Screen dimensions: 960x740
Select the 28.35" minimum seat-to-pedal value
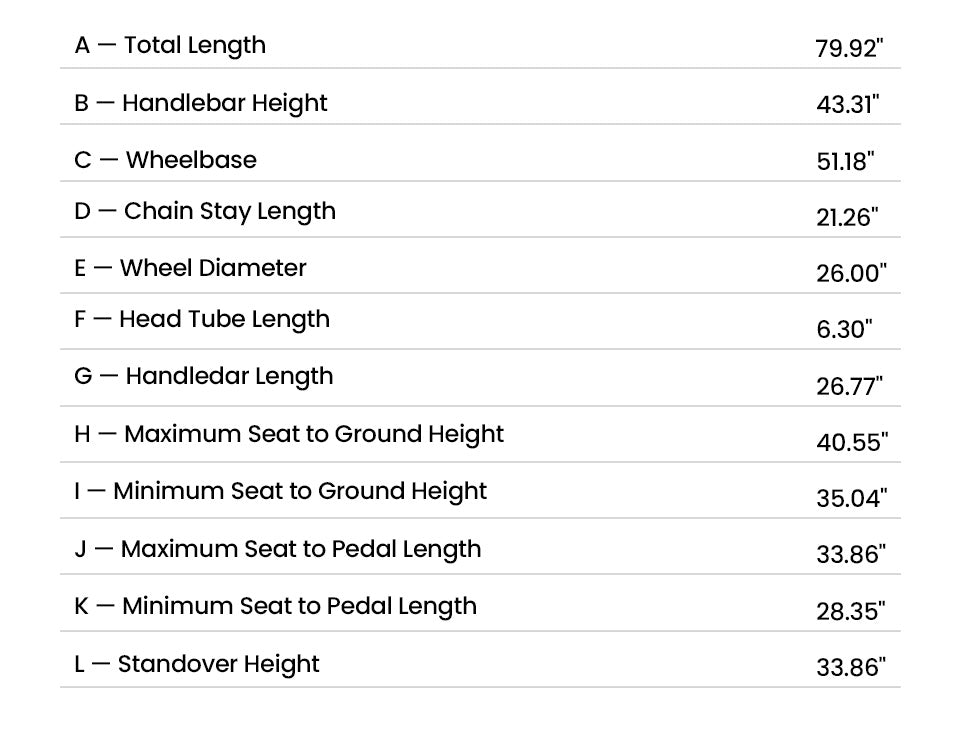click(850, 611)
